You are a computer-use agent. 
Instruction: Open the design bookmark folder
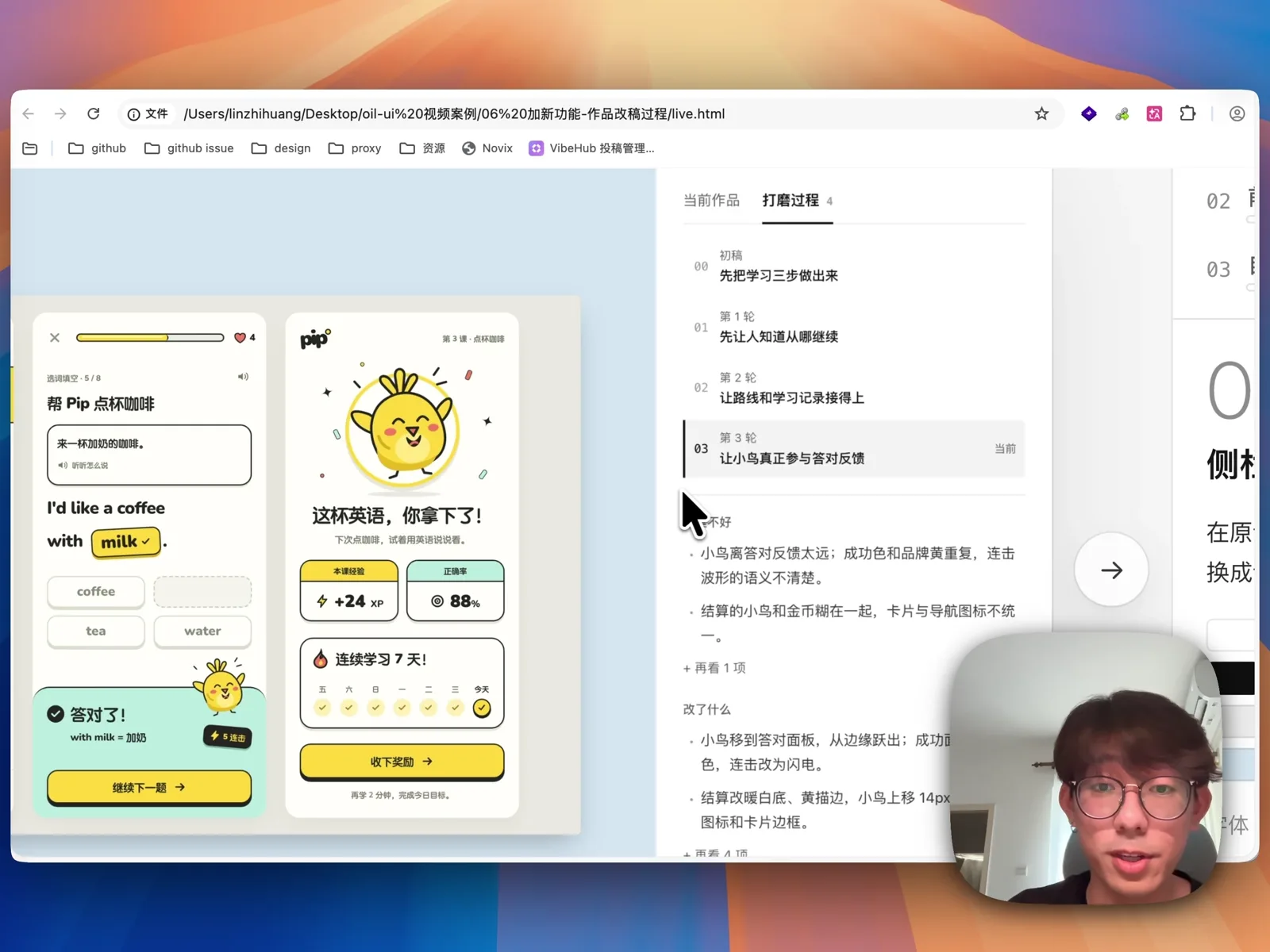[281, 148]
